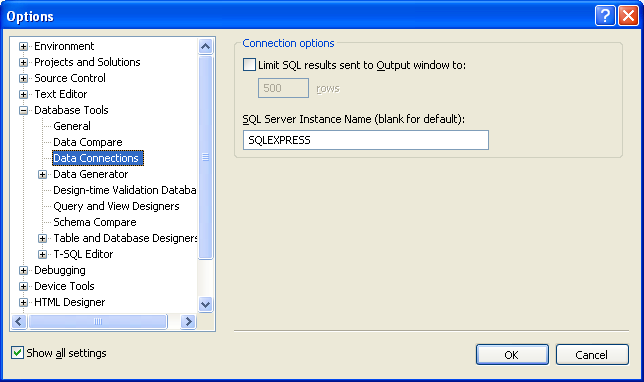
Task: Select Environment in the tree
Action: 64,46
